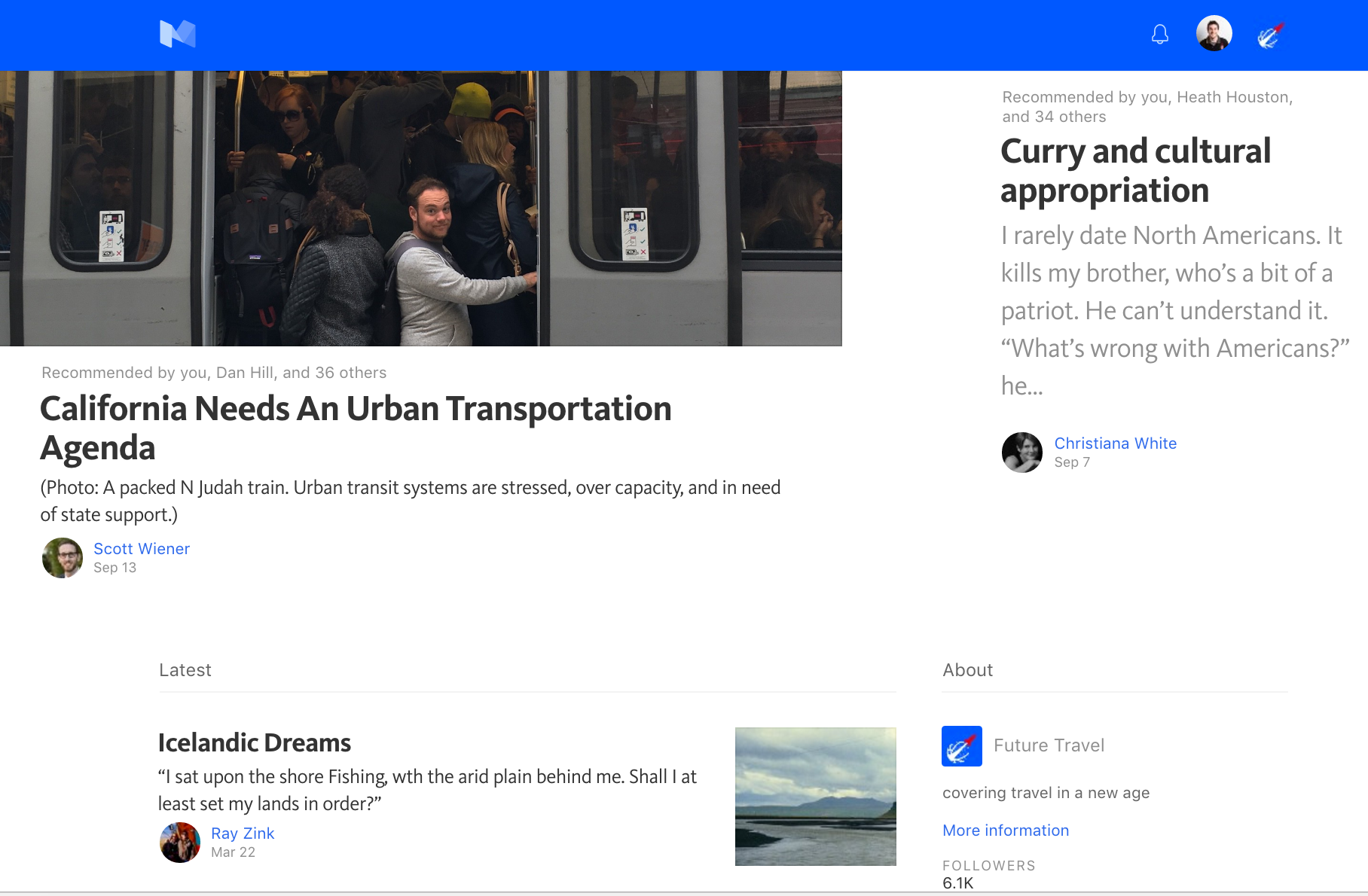Viewport: 1368px width, 896px height.
Task: Click Ray Zink author name
Action: (243, 834)
